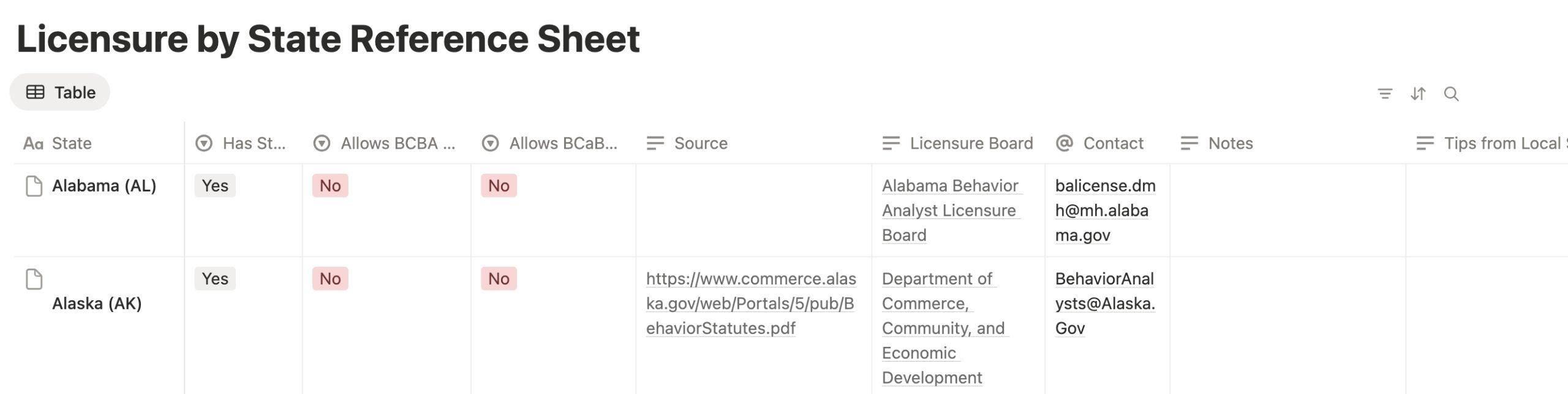
Task: Select the Yes tag for Alaska
Action: 215,279
